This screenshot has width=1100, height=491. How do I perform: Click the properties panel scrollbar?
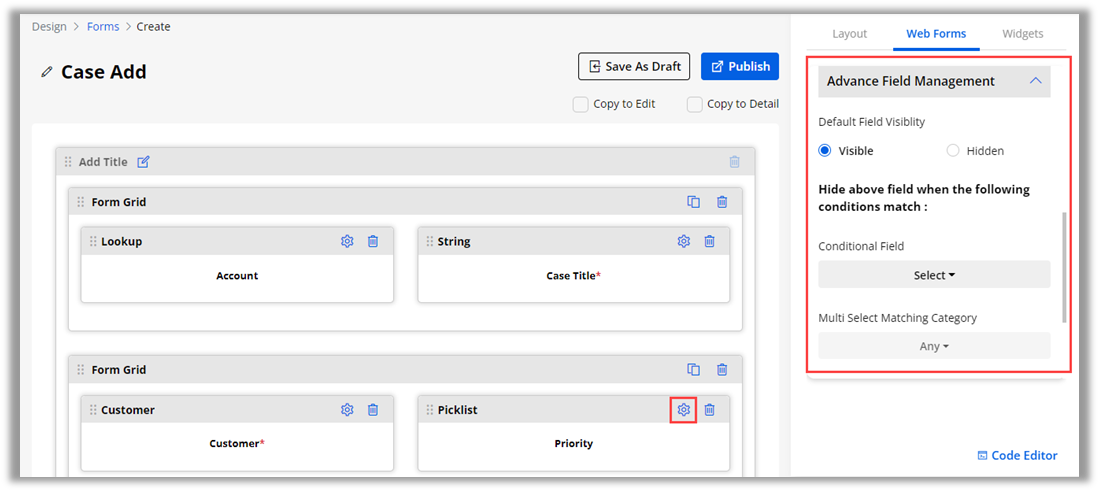(x=1063, y=266)
